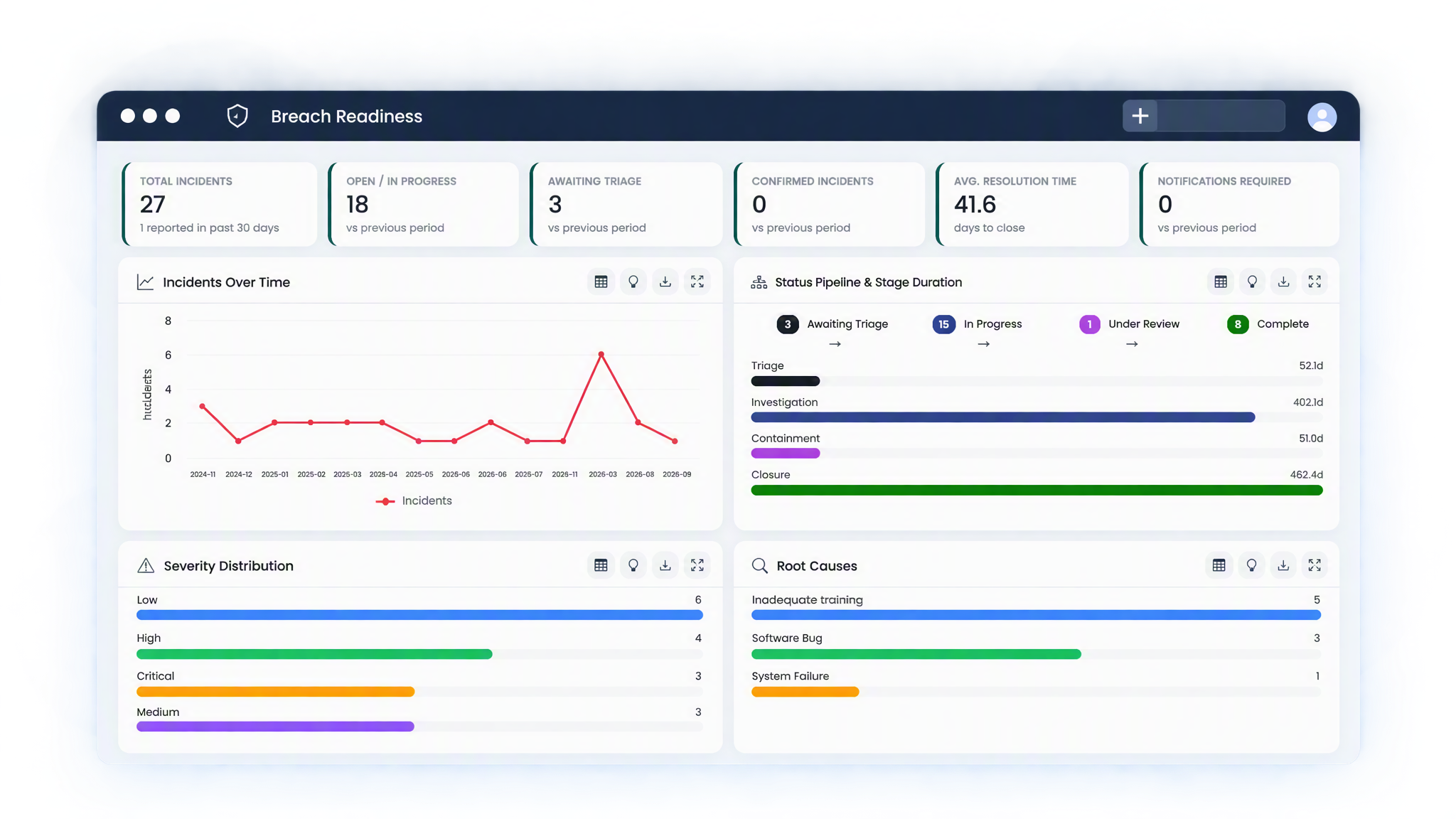1456x819 pixels.
Task: Download the Root Causes chart
Action: click(x=1283, y=565)
